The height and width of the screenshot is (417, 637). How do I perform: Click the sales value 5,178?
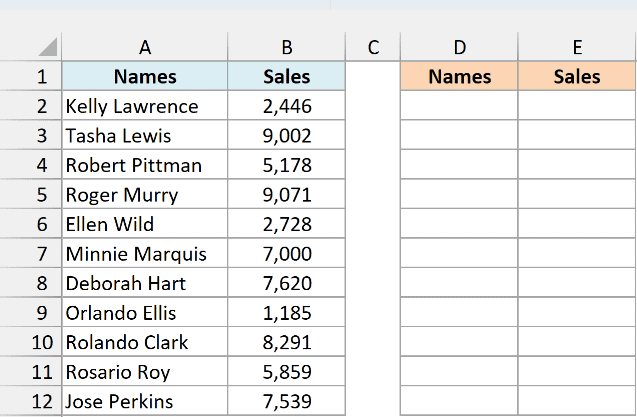pos(286,165)
